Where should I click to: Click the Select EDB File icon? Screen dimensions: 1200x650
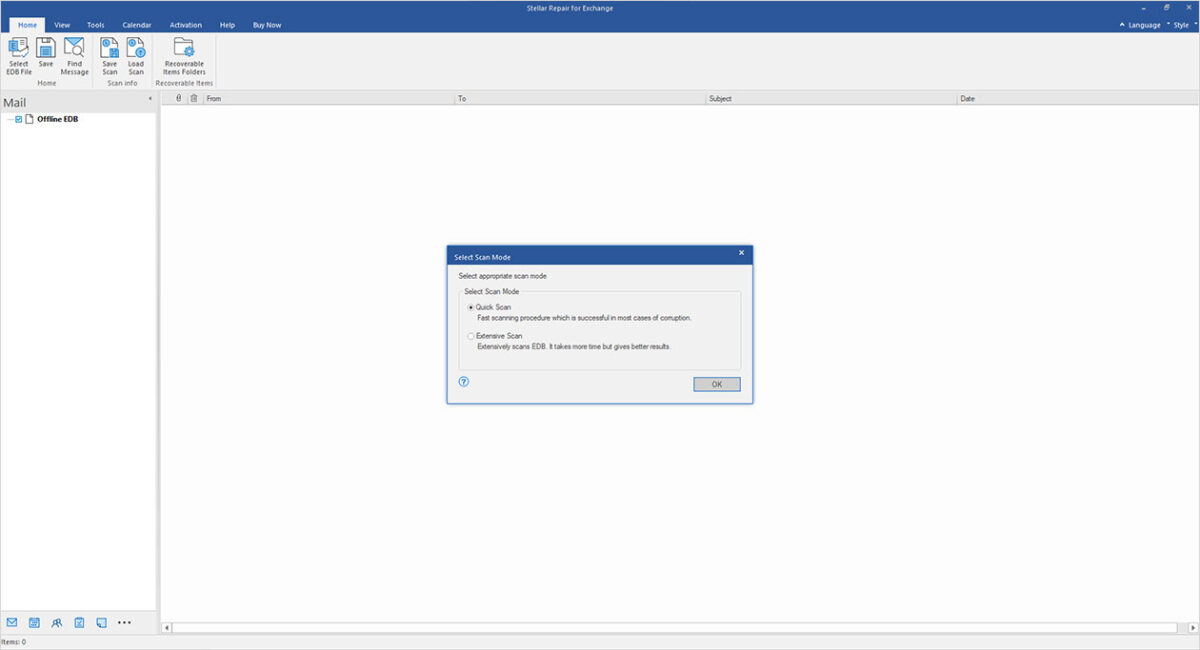click(18, 55)
